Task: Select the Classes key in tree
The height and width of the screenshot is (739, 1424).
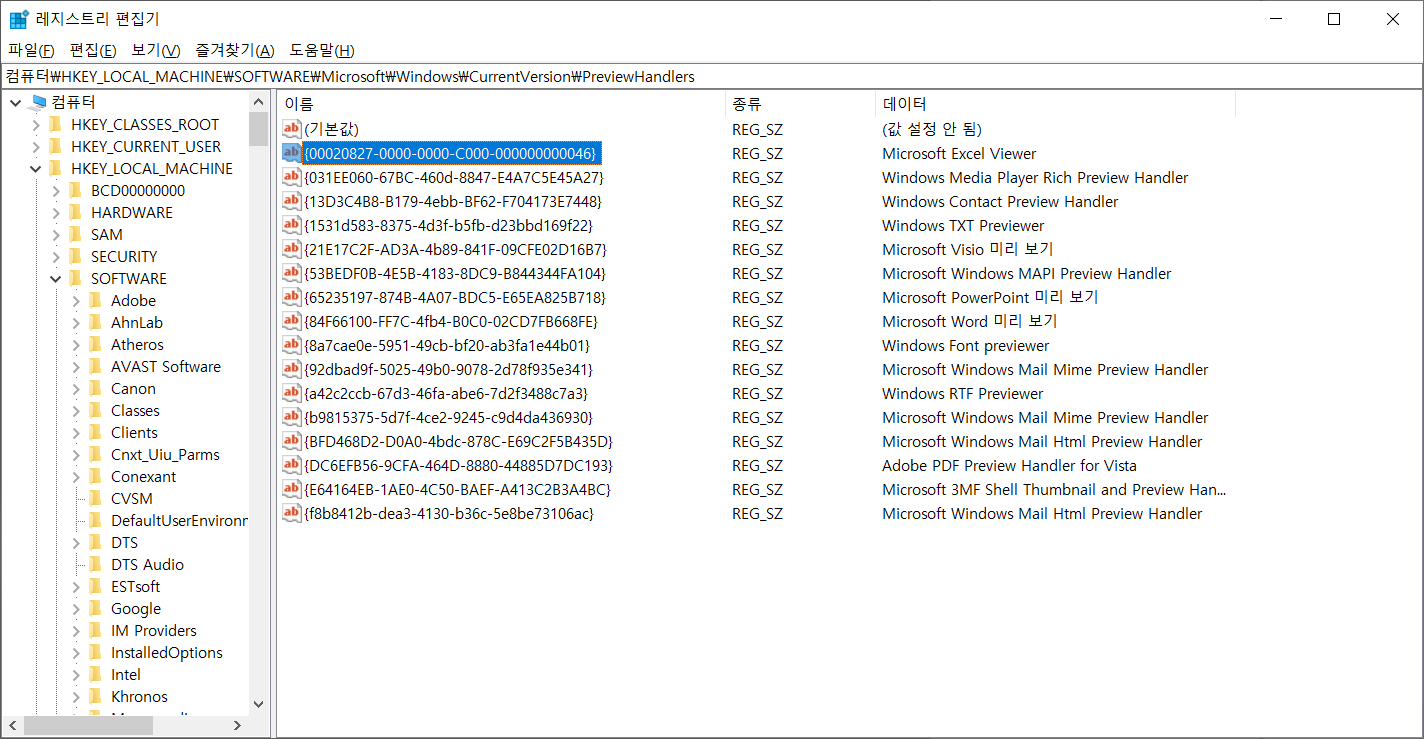Action: click(135, 410)
